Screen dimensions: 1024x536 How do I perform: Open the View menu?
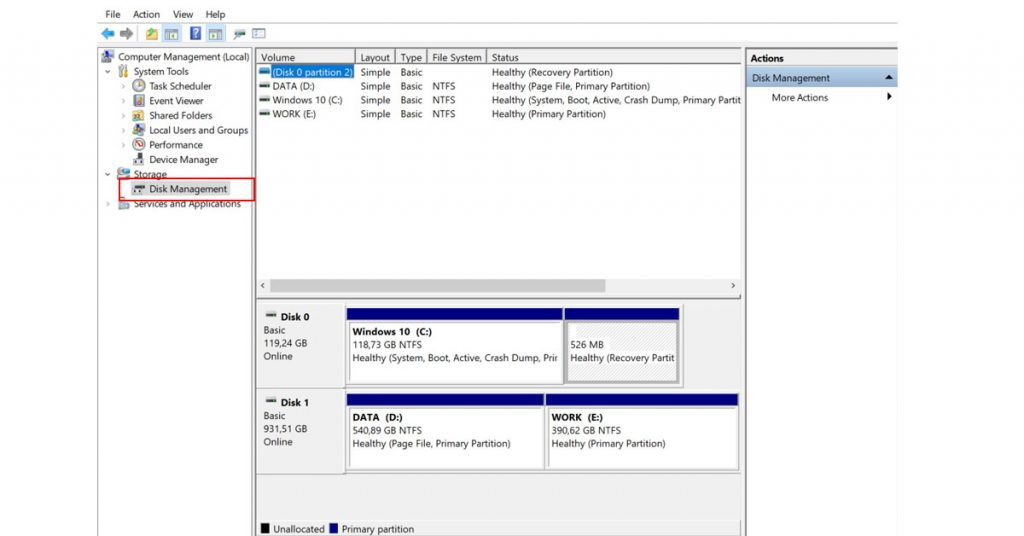[183, 14]
